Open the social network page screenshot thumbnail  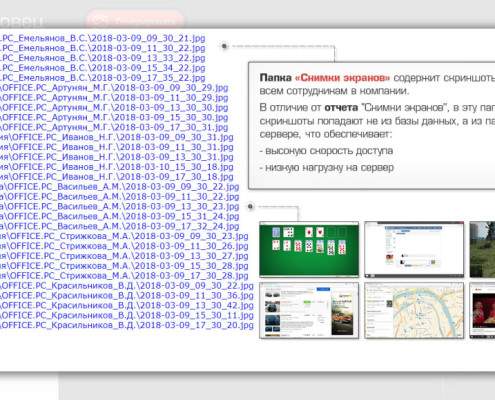[414, 249]
